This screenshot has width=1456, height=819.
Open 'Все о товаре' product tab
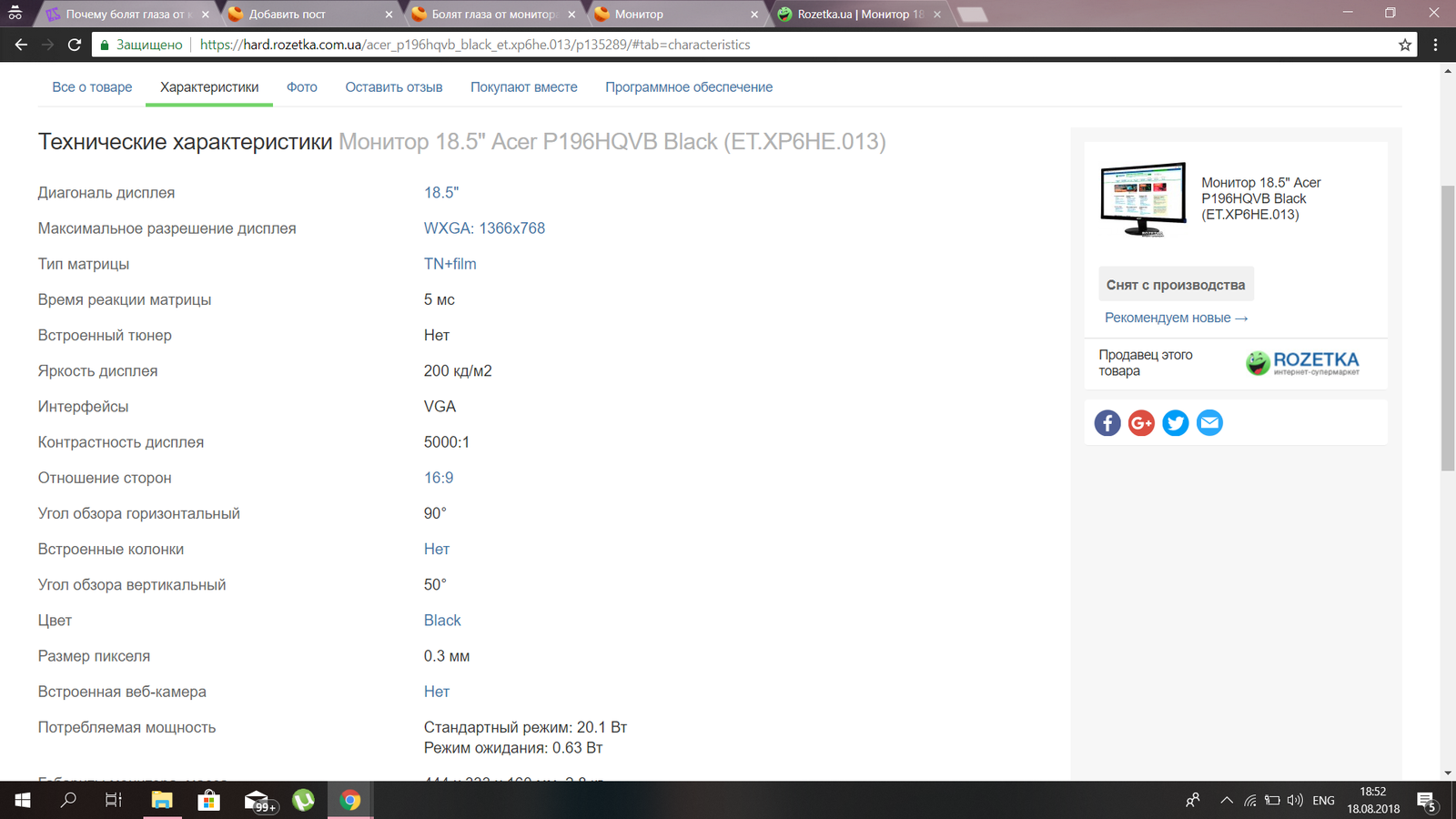[92, 87]
